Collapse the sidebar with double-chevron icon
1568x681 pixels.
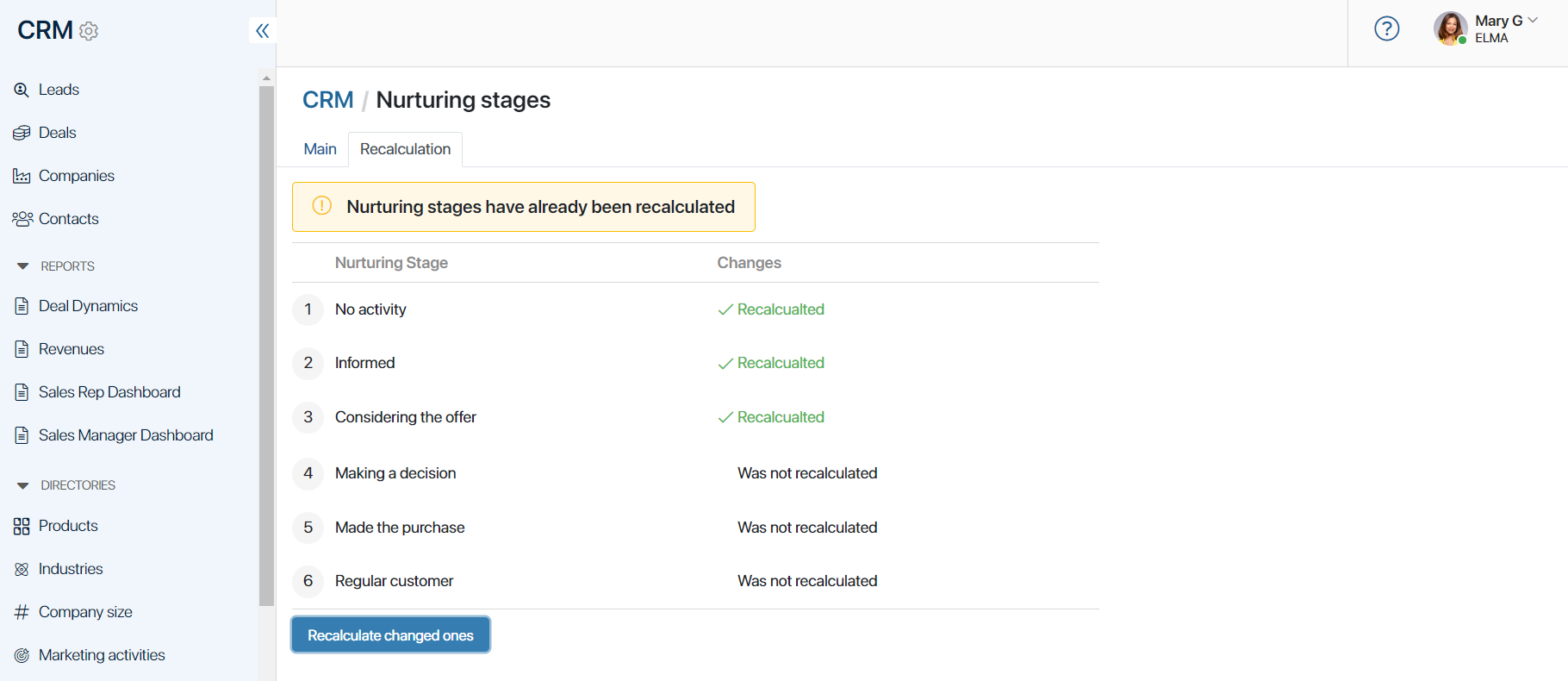click(263, 31)
